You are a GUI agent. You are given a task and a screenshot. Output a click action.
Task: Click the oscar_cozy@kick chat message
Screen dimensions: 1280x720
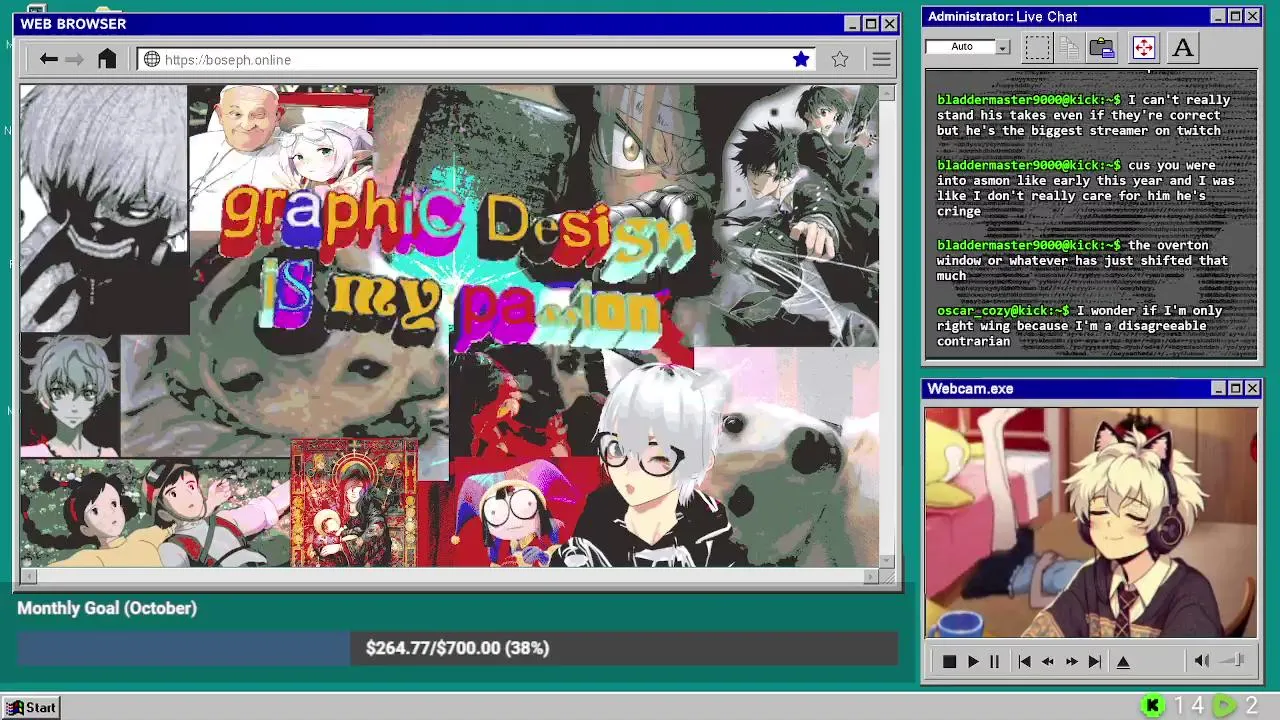[1080, 326]
